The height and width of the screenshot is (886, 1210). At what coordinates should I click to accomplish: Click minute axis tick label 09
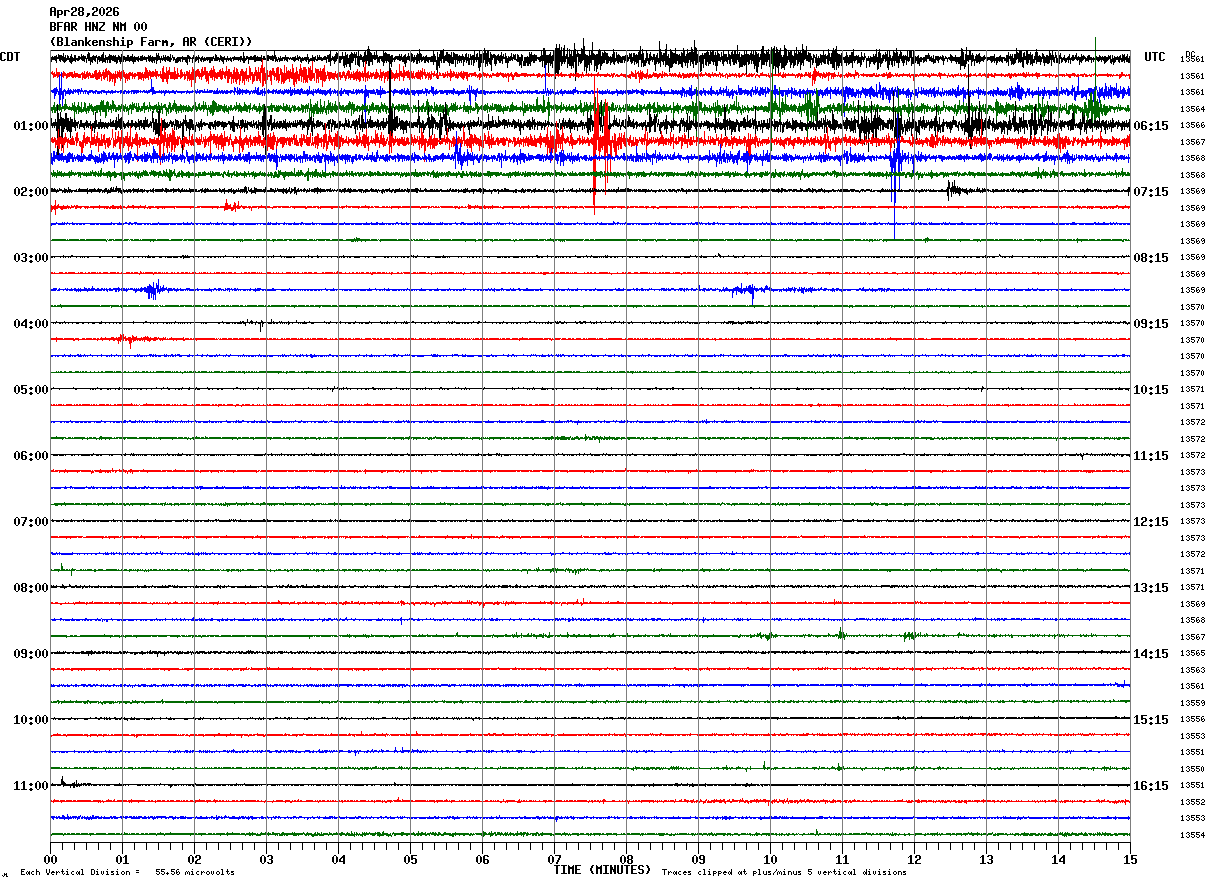[x=698, y=859]
